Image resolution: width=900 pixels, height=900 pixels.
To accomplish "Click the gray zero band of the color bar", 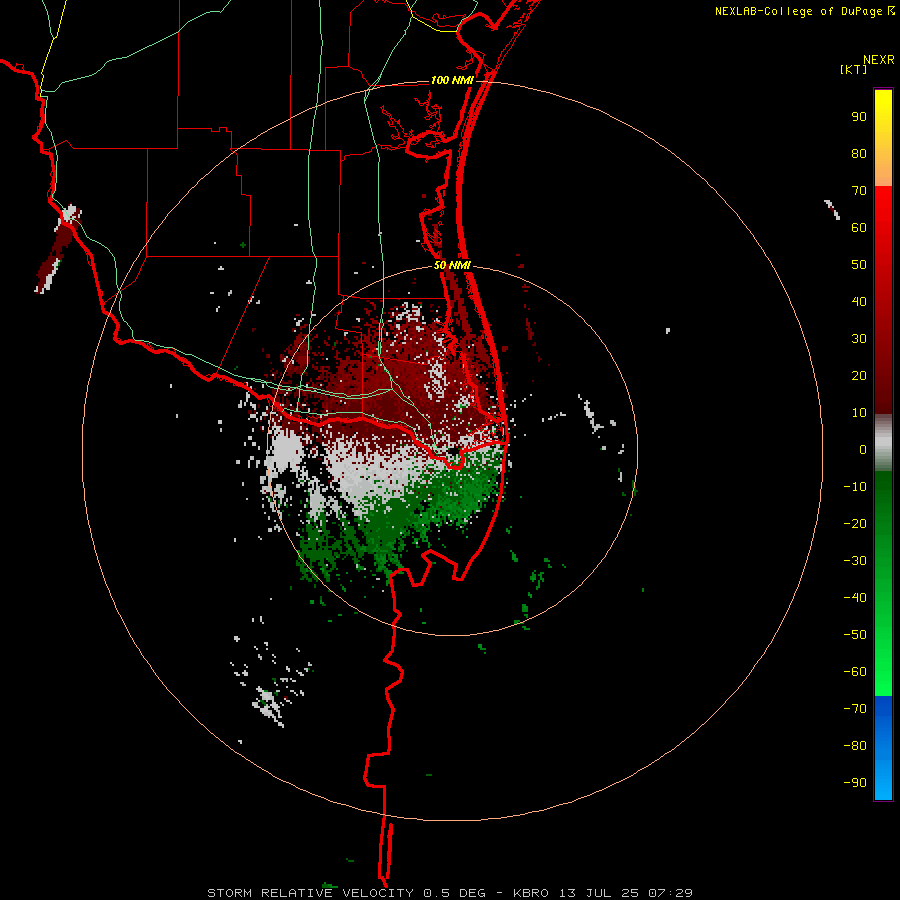I will pyautogui.click(x=883, y=443).
